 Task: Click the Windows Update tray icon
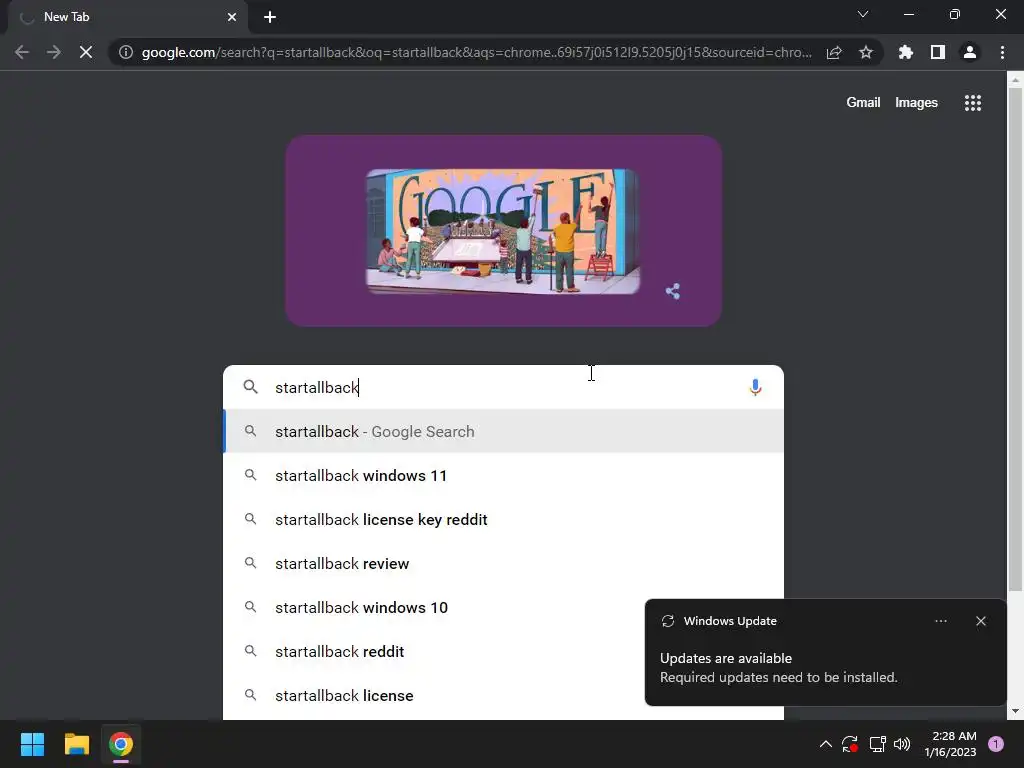(x=850, y=744)
